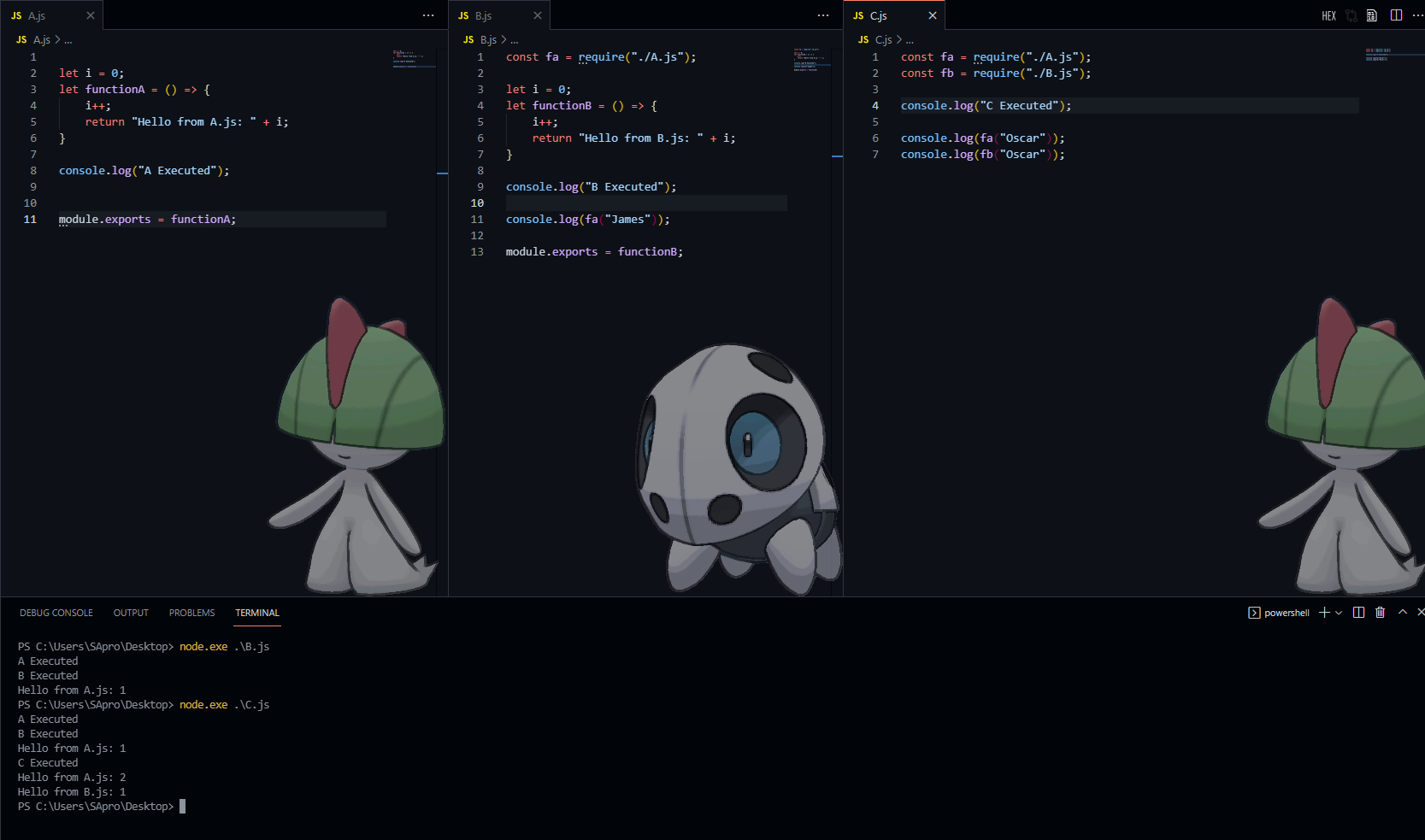Select the TERMINAL panel tab

(257, 613)
